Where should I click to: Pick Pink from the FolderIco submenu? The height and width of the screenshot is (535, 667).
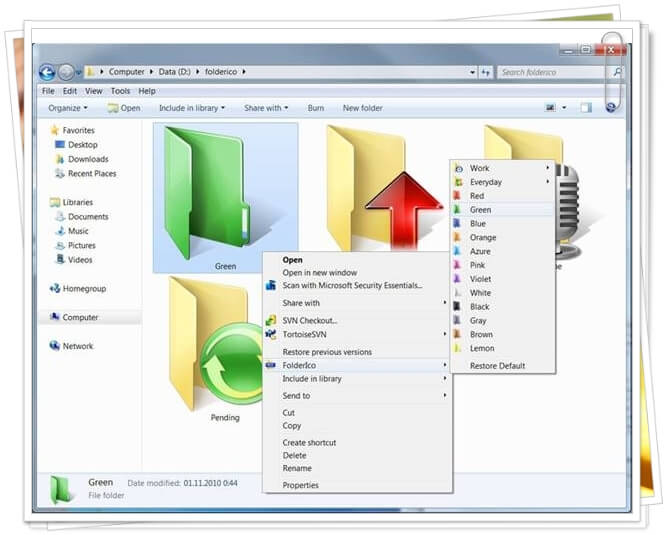(x=503, y=265)
